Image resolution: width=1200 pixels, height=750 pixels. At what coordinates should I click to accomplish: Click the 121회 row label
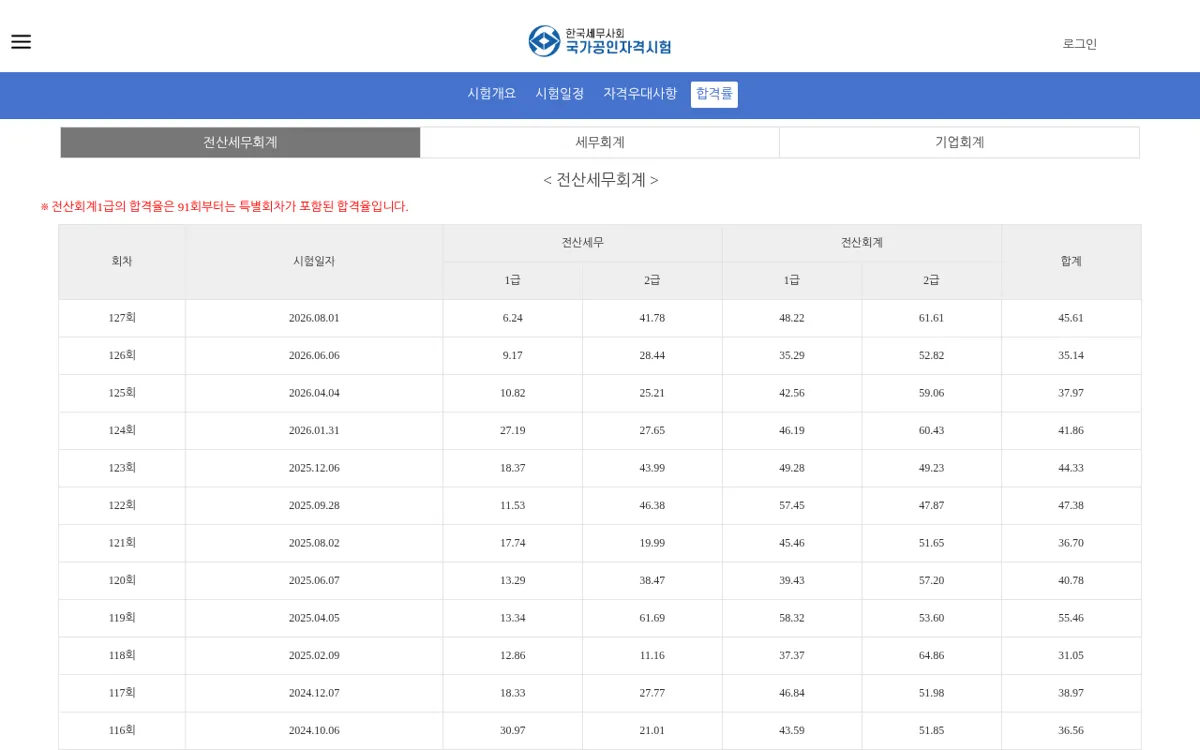click(122, 543)
